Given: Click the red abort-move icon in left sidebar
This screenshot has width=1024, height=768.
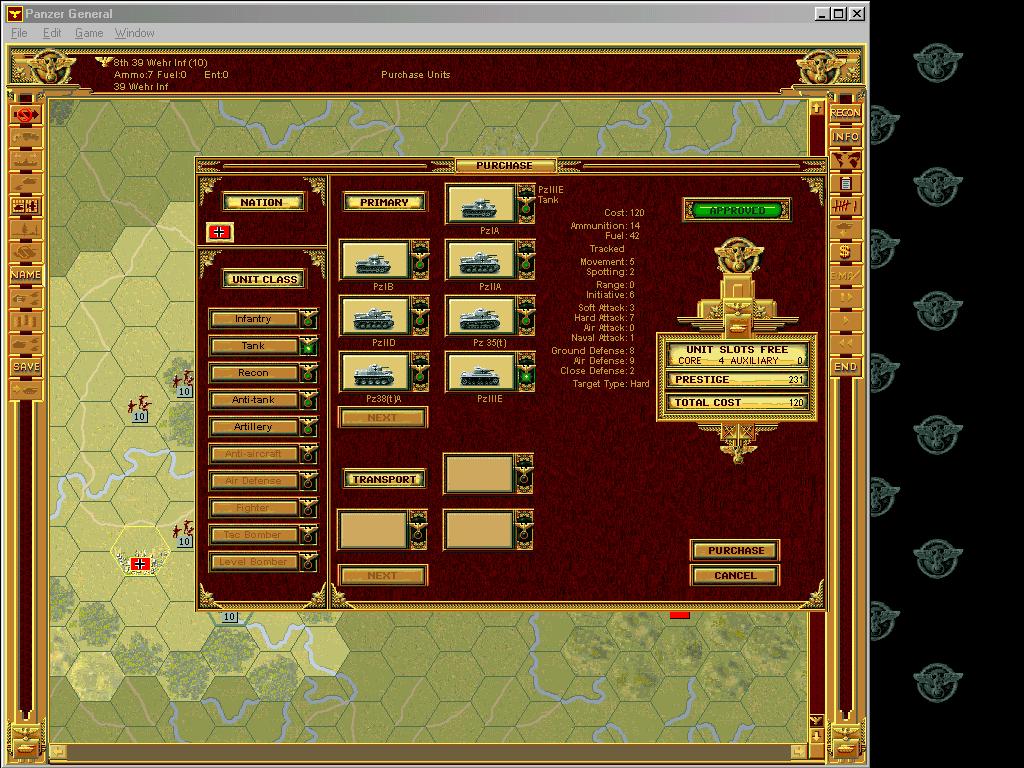Looking at the screenshot, I should (x=26, y=115).
